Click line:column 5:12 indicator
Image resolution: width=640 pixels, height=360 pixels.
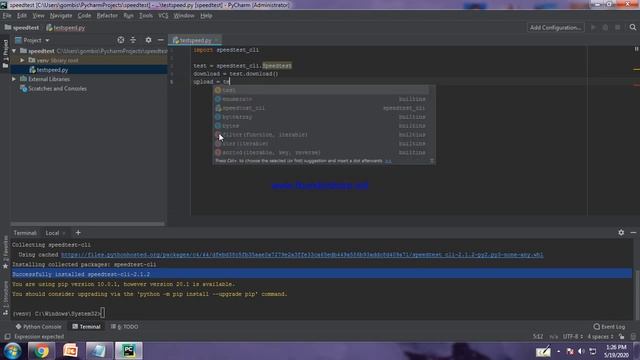point(538,337)
